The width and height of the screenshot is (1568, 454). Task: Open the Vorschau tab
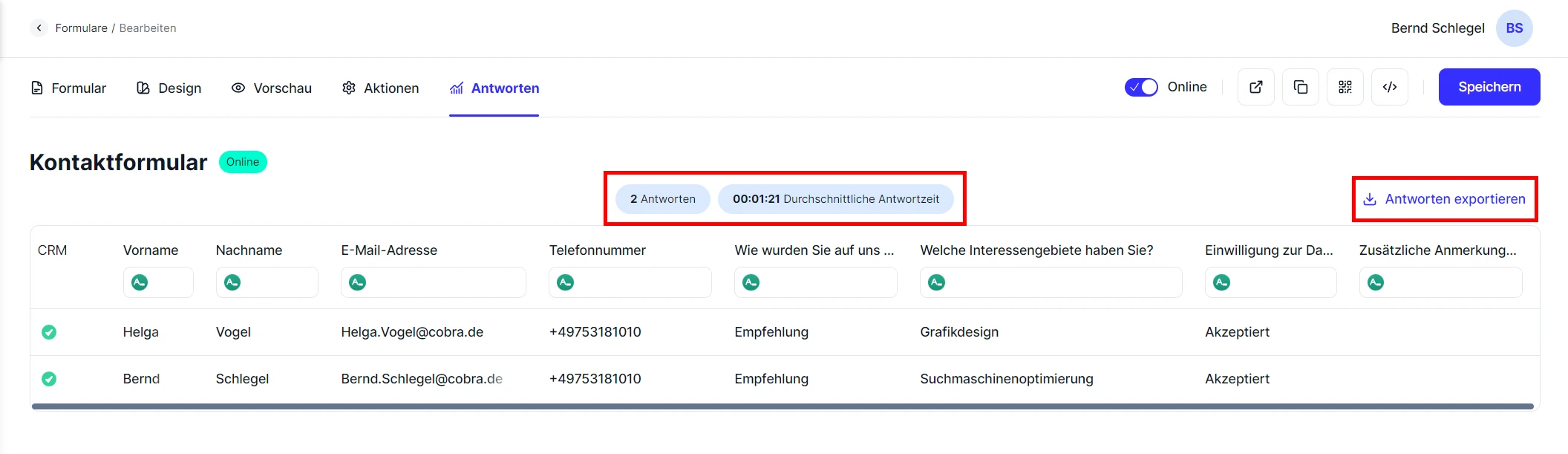click(x=272, y=88)
